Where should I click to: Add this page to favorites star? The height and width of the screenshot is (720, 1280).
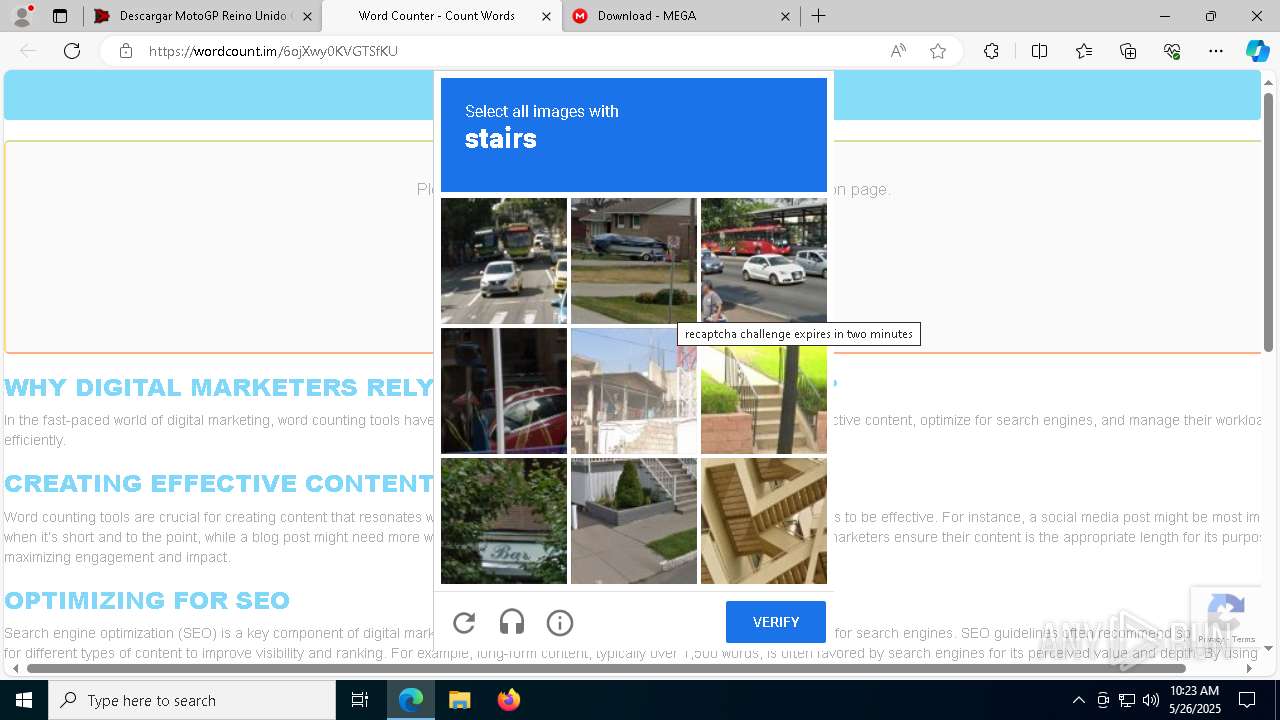point(938,51)
